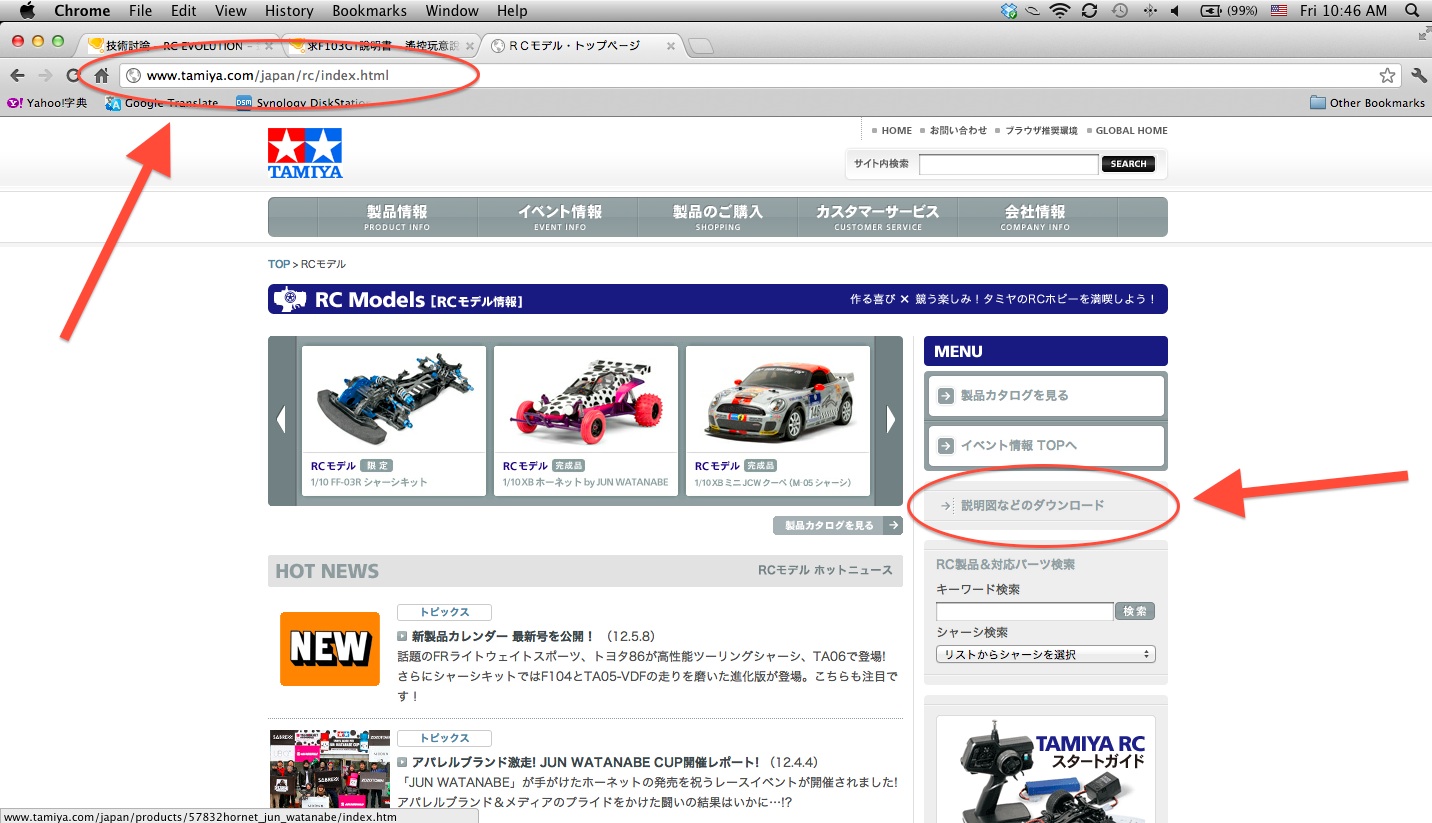Open the Bookmarks menu

(x=371, y=11)
